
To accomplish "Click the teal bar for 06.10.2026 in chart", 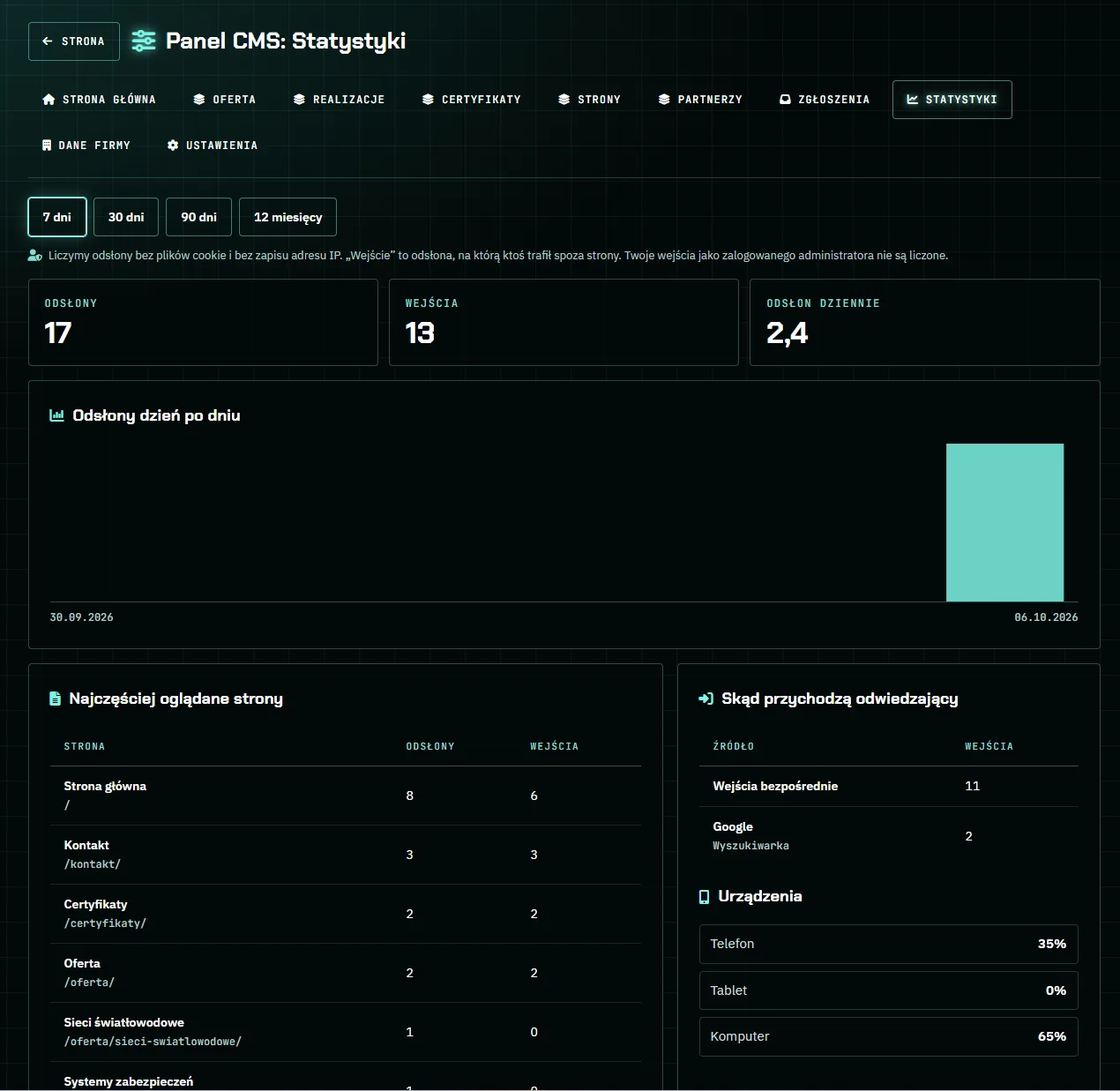I will 1004,522.
